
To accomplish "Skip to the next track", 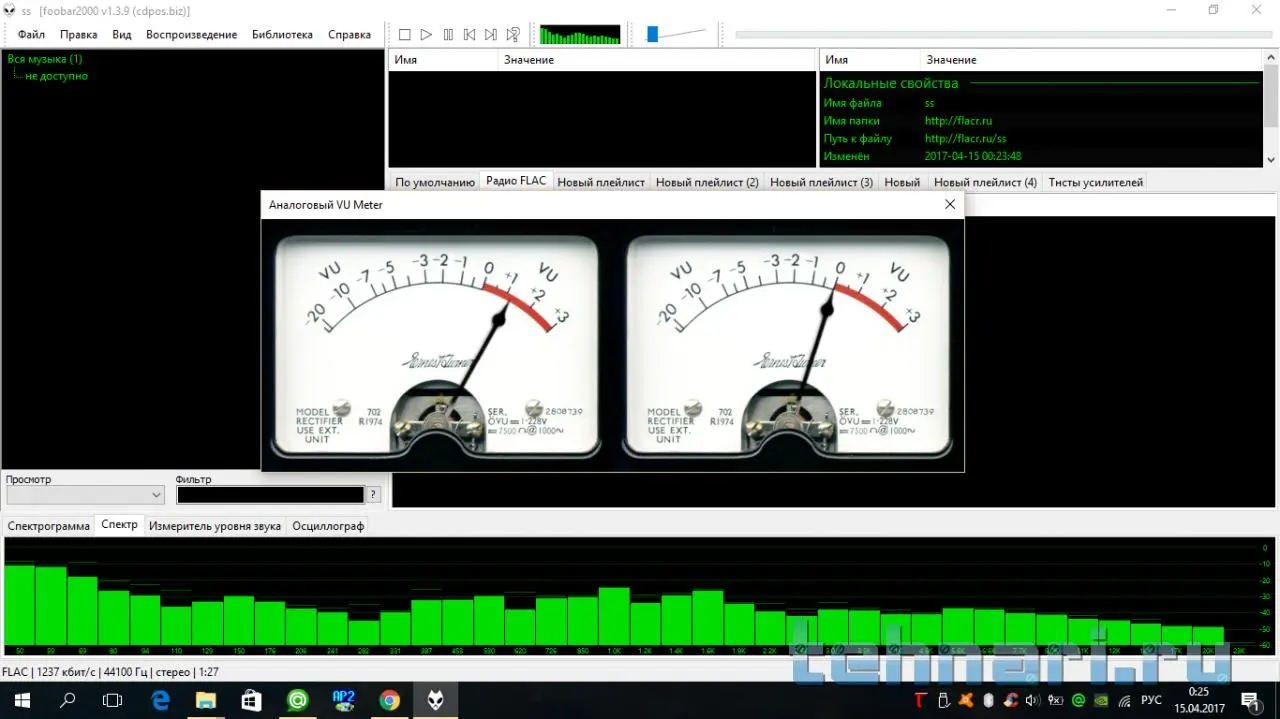I will pyautogui.click(x=491, y=35).
